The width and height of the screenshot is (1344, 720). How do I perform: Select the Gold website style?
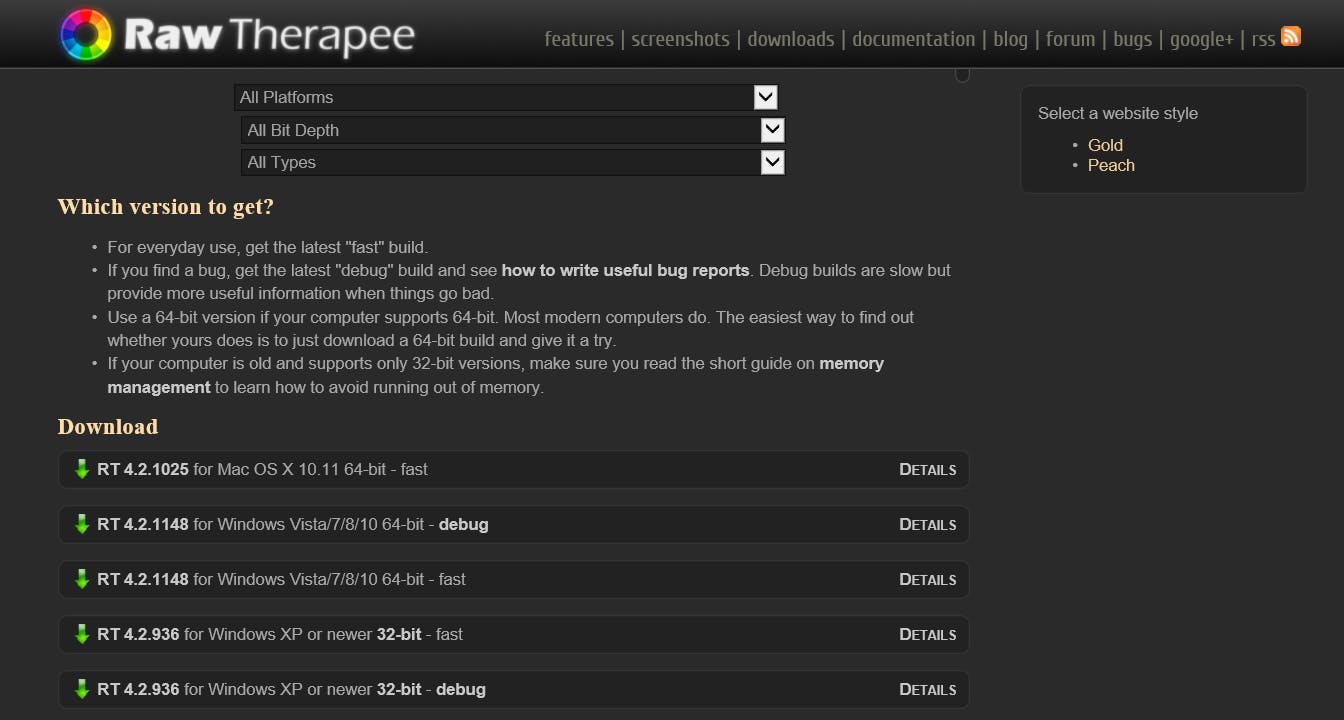coord(1105,145)
